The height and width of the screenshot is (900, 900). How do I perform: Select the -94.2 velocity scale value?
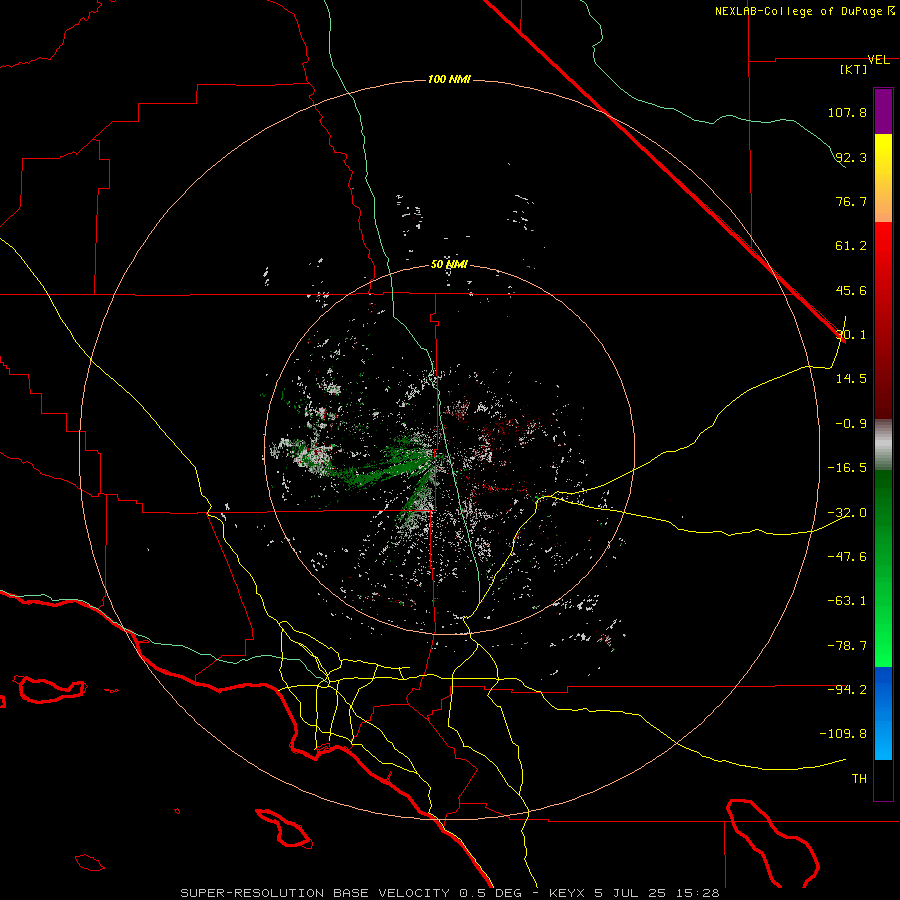(847, 690)
